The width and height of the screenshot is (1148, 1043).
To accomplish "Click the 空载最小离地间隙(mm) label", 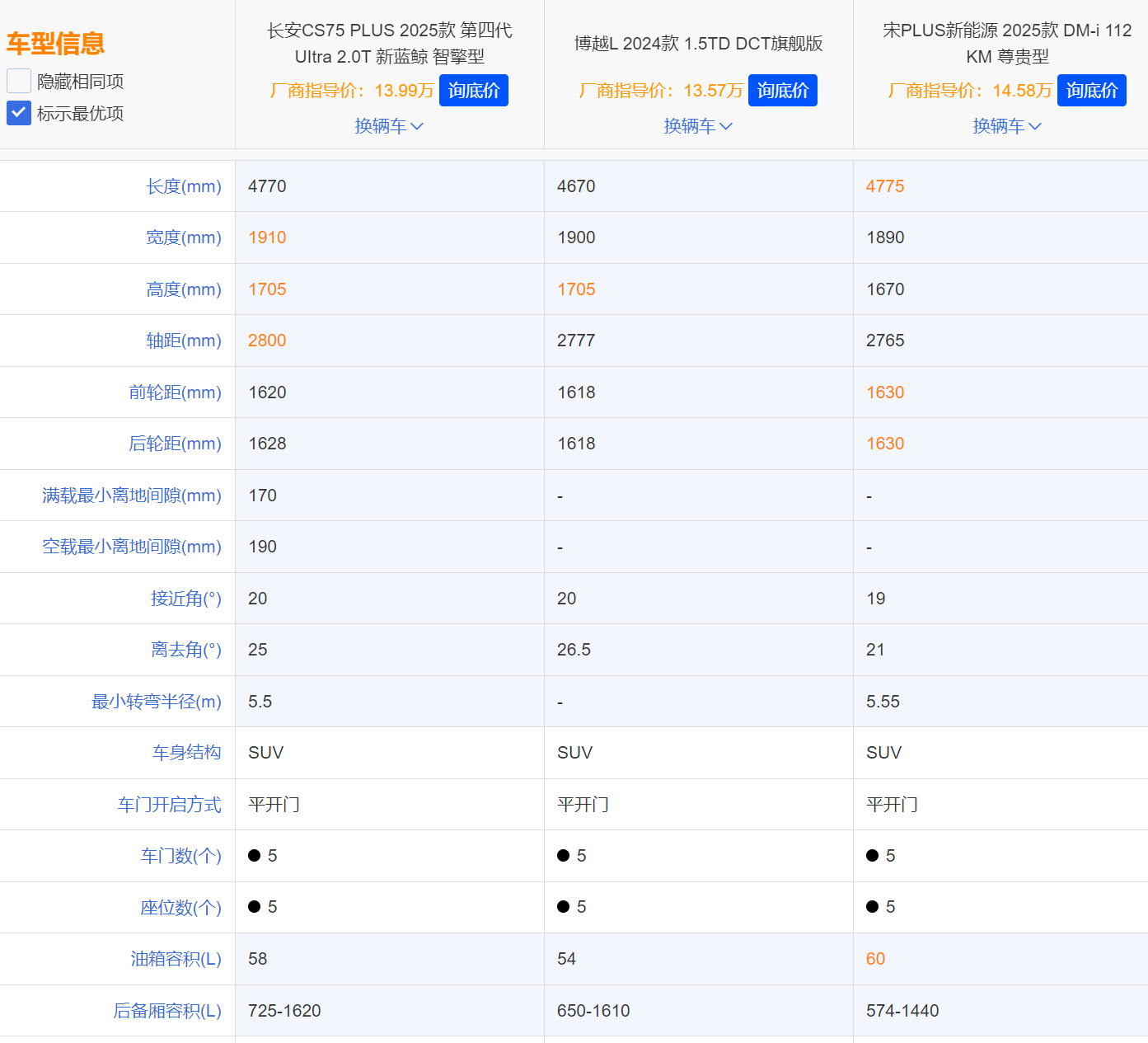I will click(x=132, y=547).
